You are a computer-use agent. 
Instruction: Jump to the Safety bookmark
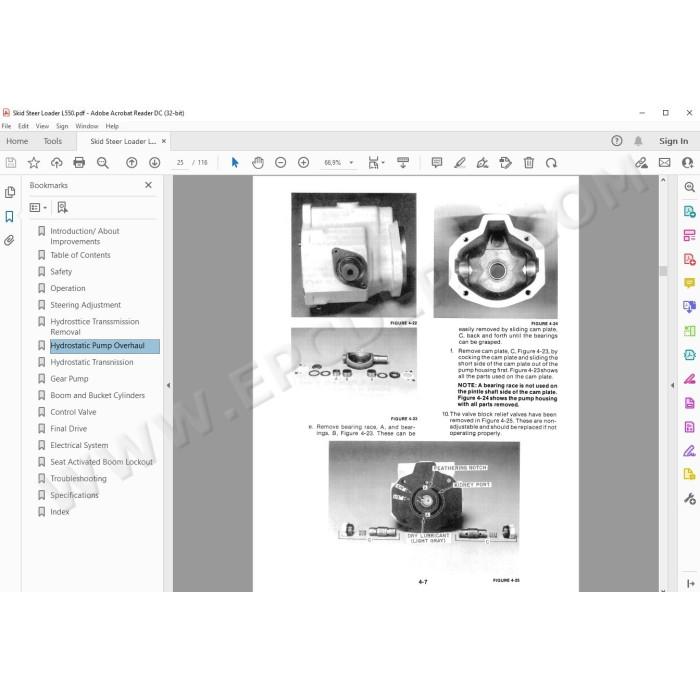point(61,271)
